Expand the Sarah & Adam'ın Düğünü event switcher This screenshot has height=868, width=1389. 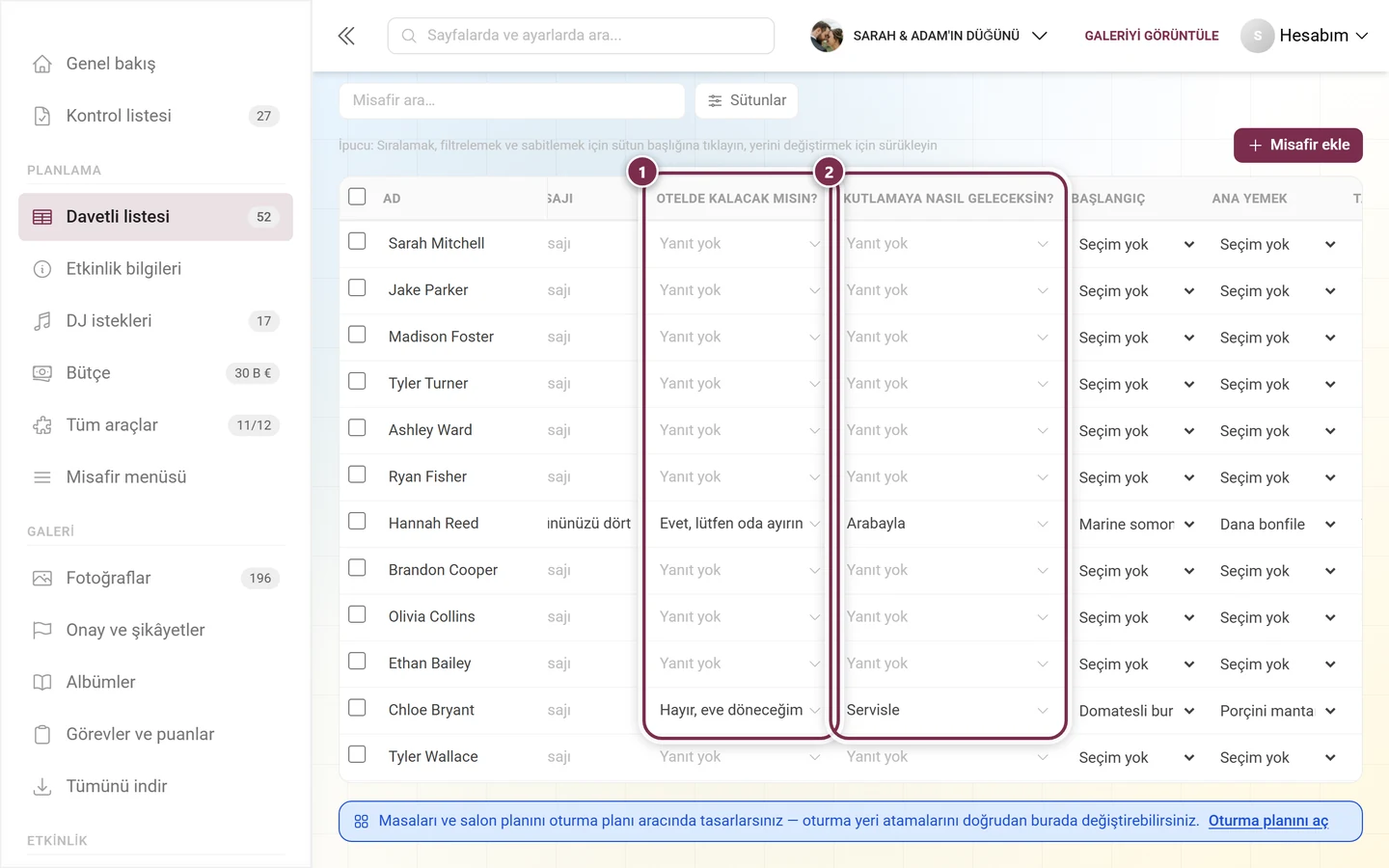(929, 36)
